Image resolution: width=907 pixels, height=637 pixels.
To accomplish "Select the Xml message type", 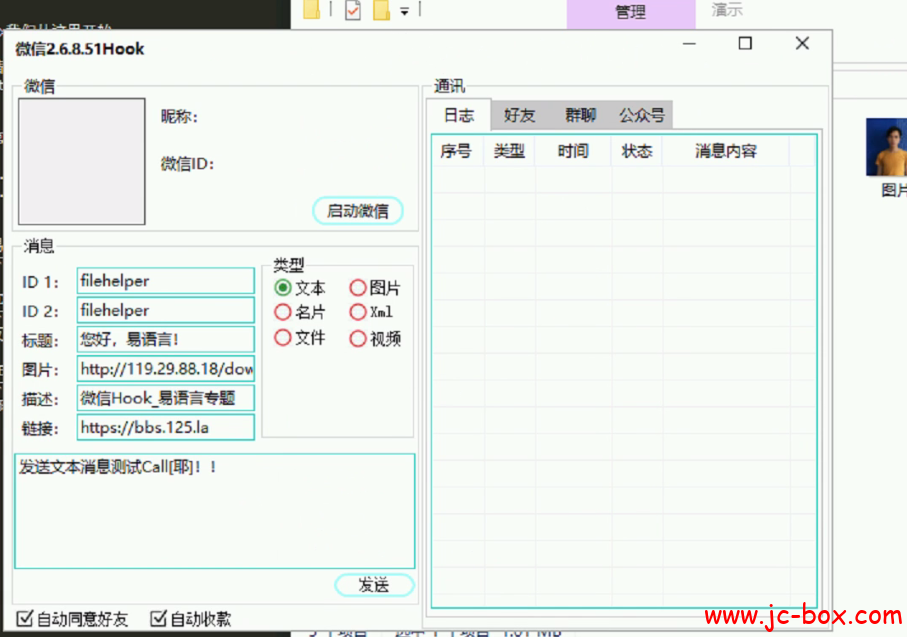I will 371,312.
